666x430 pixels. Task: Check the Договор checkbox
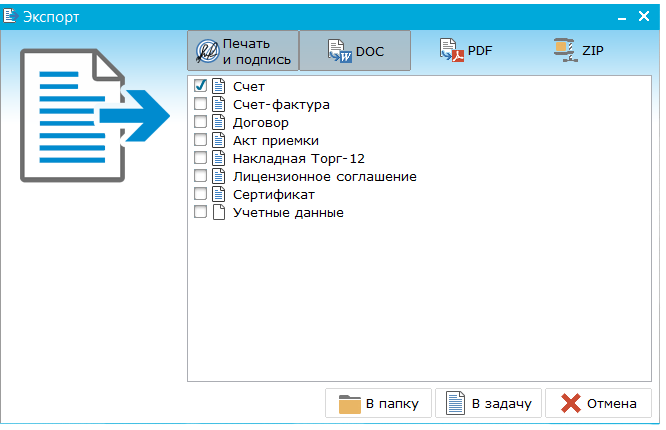[200, 122]
